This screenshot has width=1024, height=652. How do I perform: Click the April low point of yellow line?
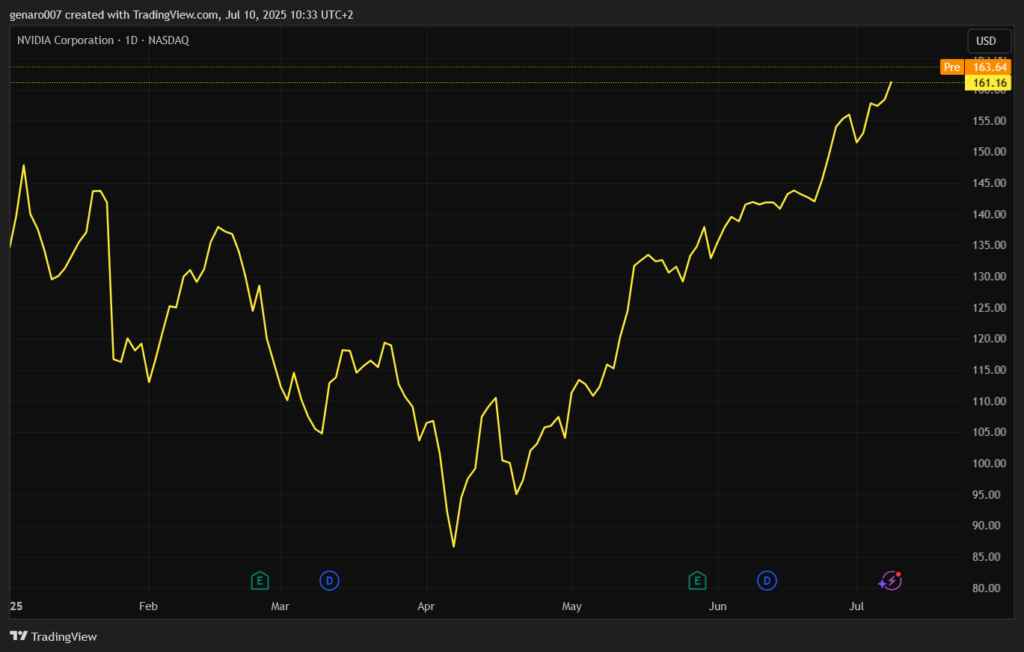coord(453,546)
